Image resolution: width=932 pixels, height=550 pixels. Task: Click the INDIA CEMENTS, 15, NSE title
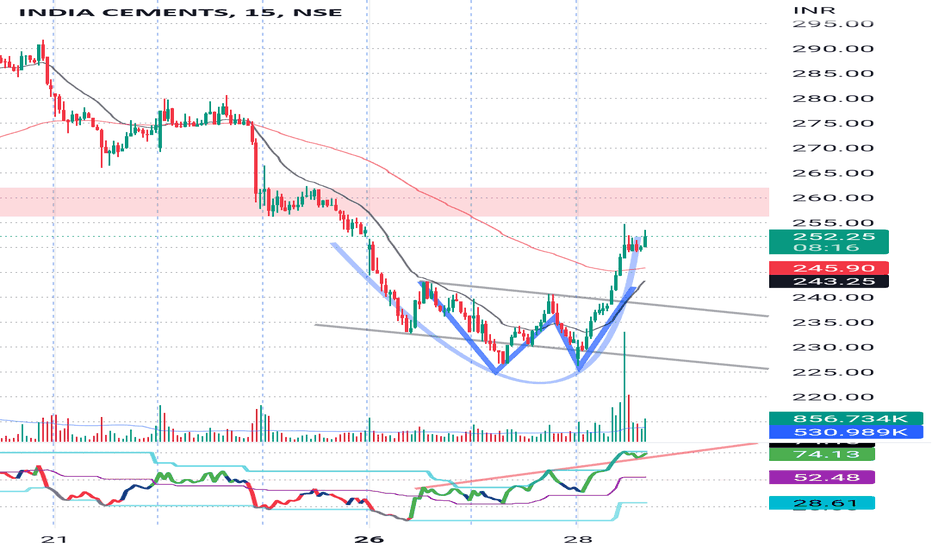point(180,12)
